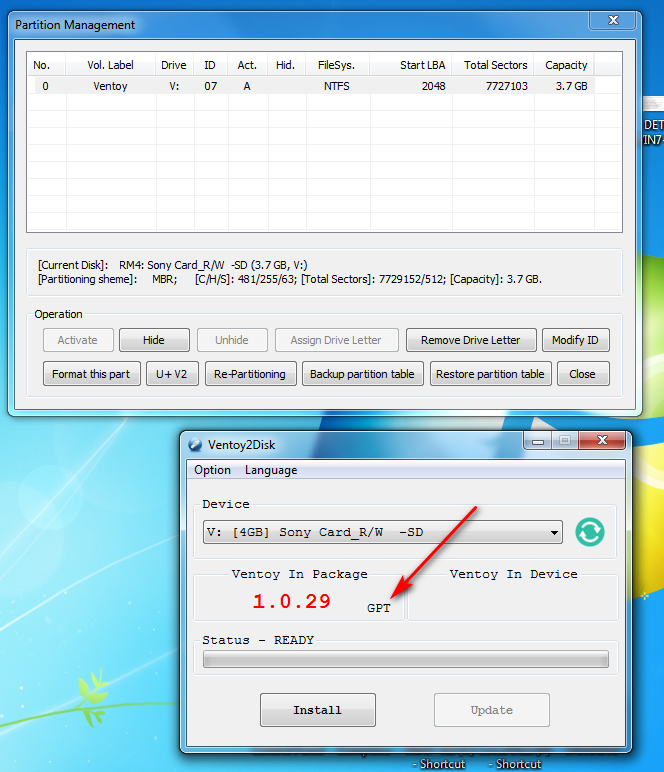Close the Ventoy2Disk window
The width and height of the screenshot is (664, 772).
pos(602,440)
